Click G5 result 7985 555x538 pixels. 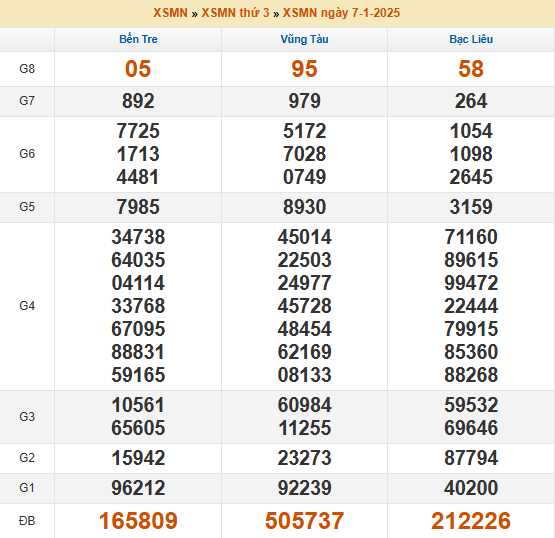point(138,207)
